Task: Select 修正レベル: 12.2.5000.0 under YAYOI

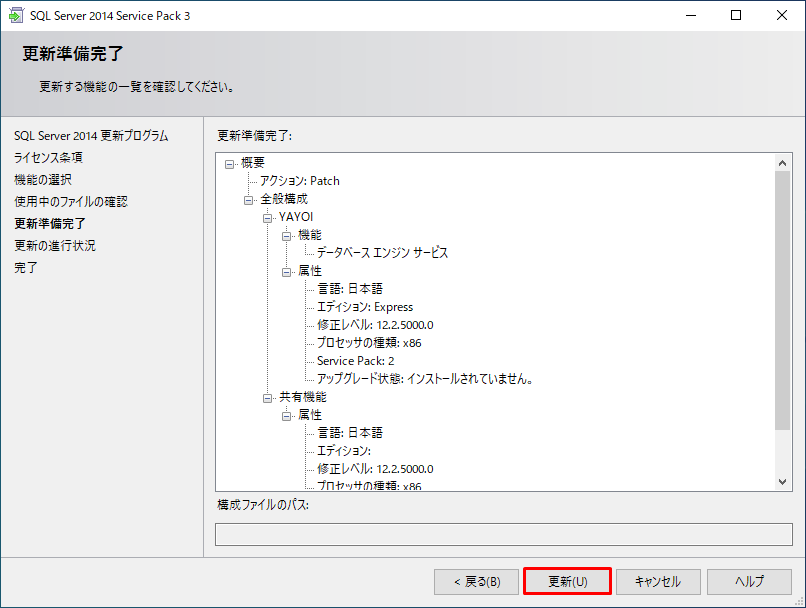Action: (375, 325)
